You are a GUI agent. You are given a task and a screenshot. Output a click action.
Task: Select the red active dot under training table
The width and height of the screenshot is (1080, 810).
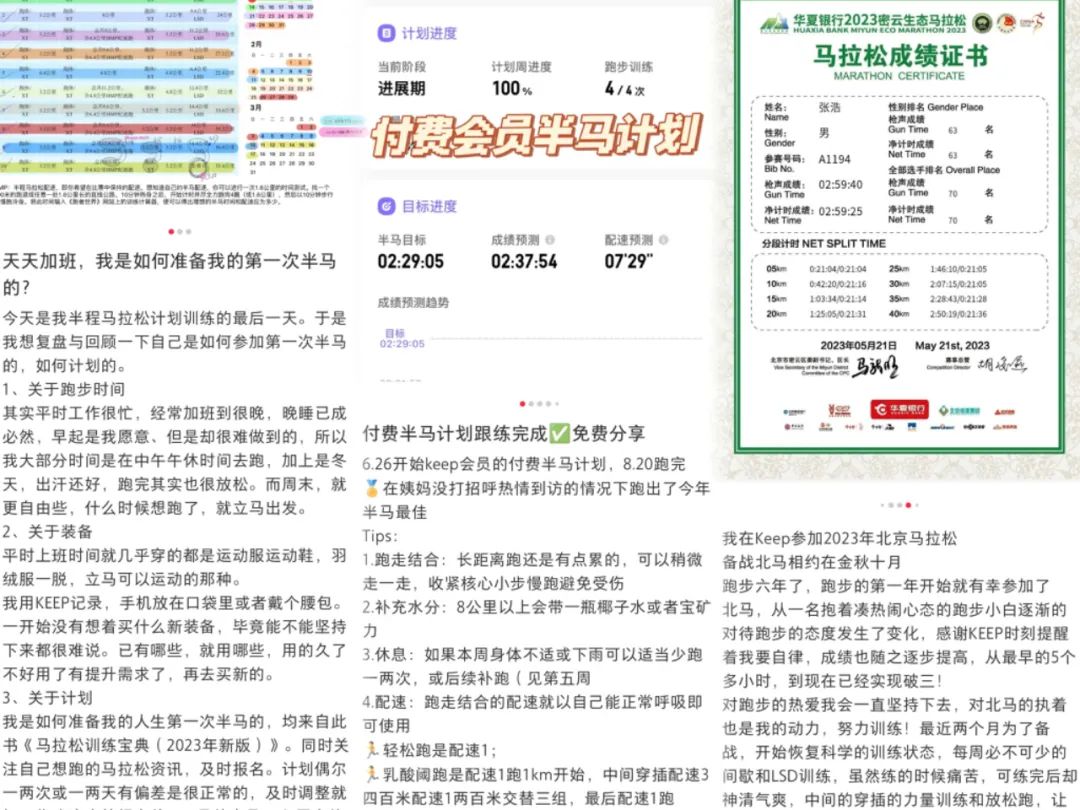pyautogui.click(x=172, y=231)
